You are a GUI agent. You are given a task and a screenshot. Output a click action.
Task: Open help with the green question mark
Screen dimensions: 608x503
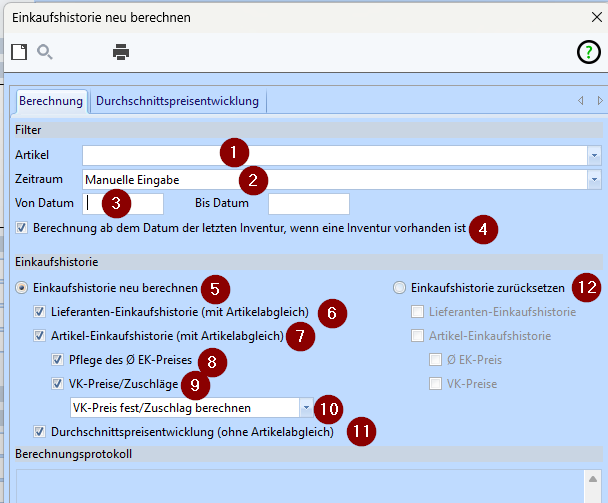coord(589,53)
